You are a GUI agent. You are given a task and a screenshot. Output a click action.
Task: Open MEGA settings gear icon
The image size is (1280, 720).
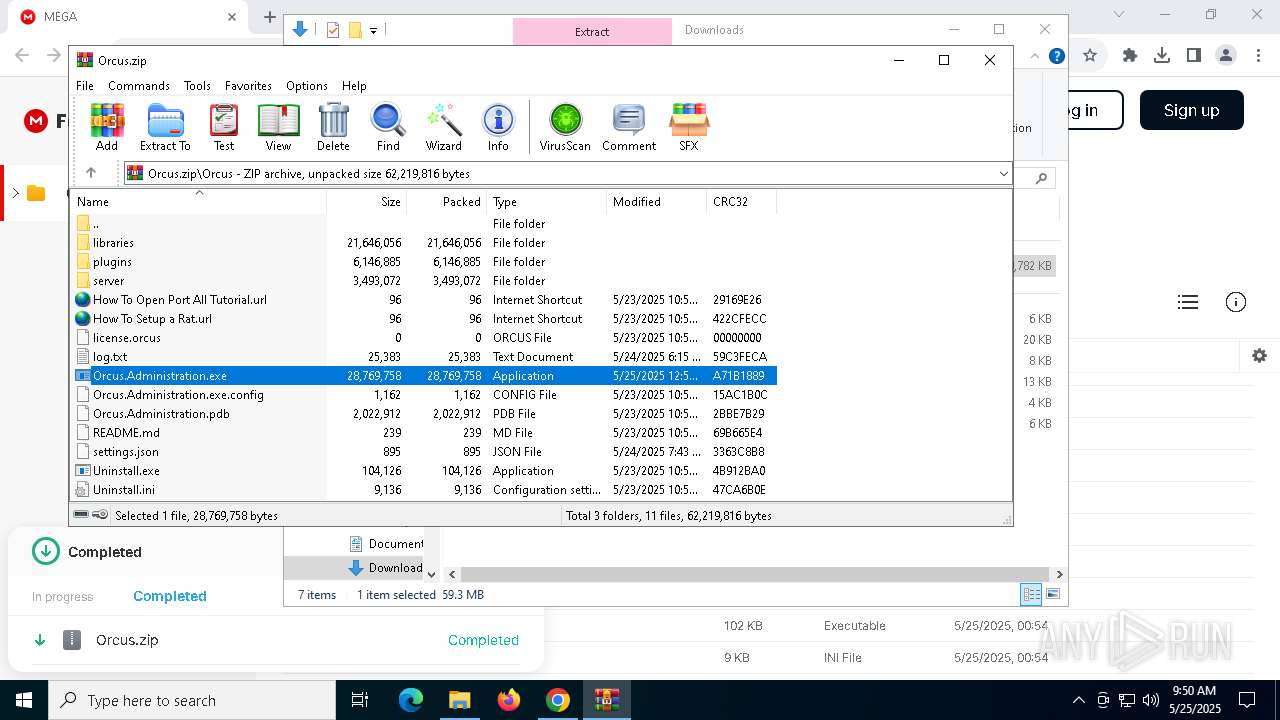[1259, 355]
